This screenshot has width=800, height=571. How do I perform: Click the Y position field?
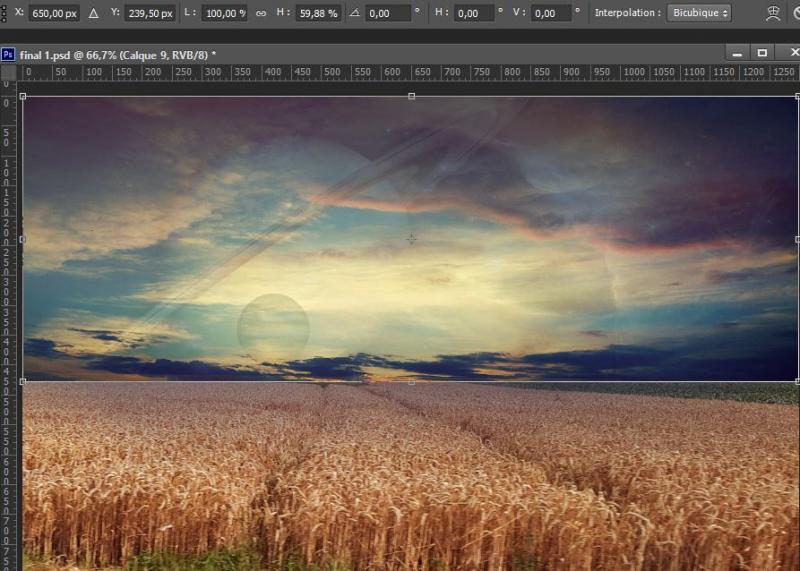150,14
